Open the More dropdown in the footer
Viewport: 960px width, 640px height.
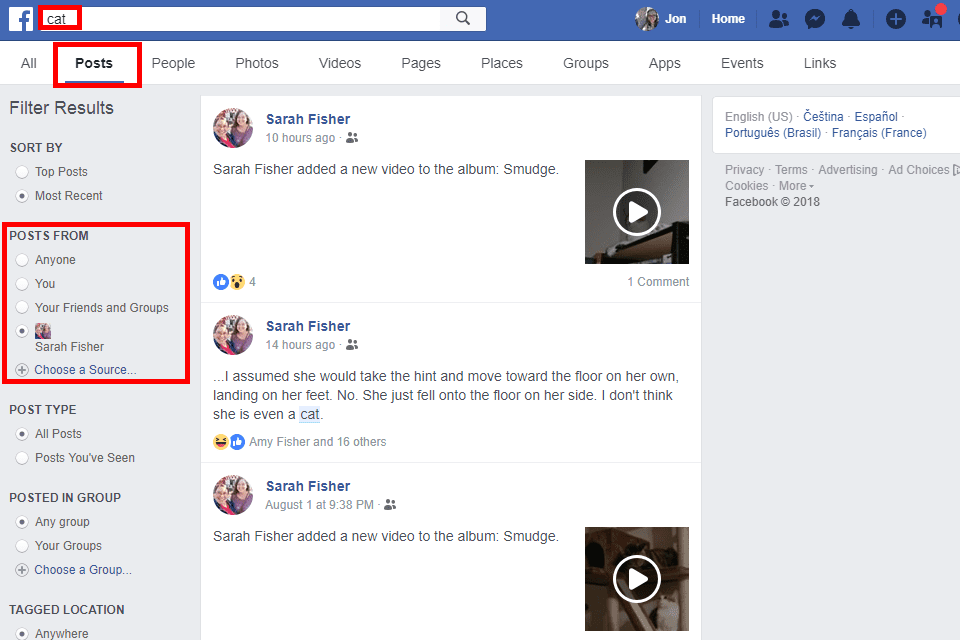(794, 185)
